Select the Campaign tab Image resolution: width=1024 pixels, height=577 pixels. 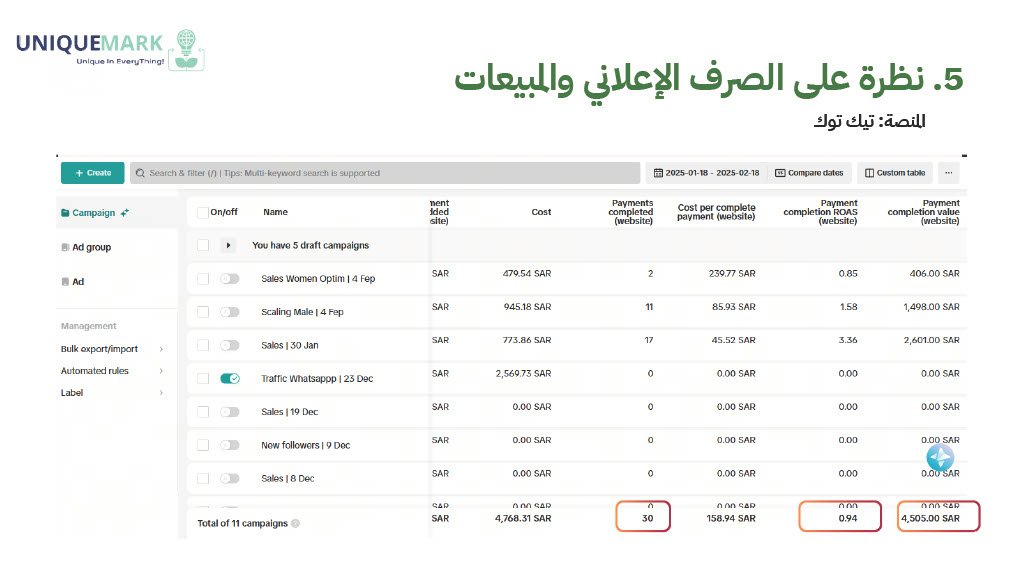[95, 213]
